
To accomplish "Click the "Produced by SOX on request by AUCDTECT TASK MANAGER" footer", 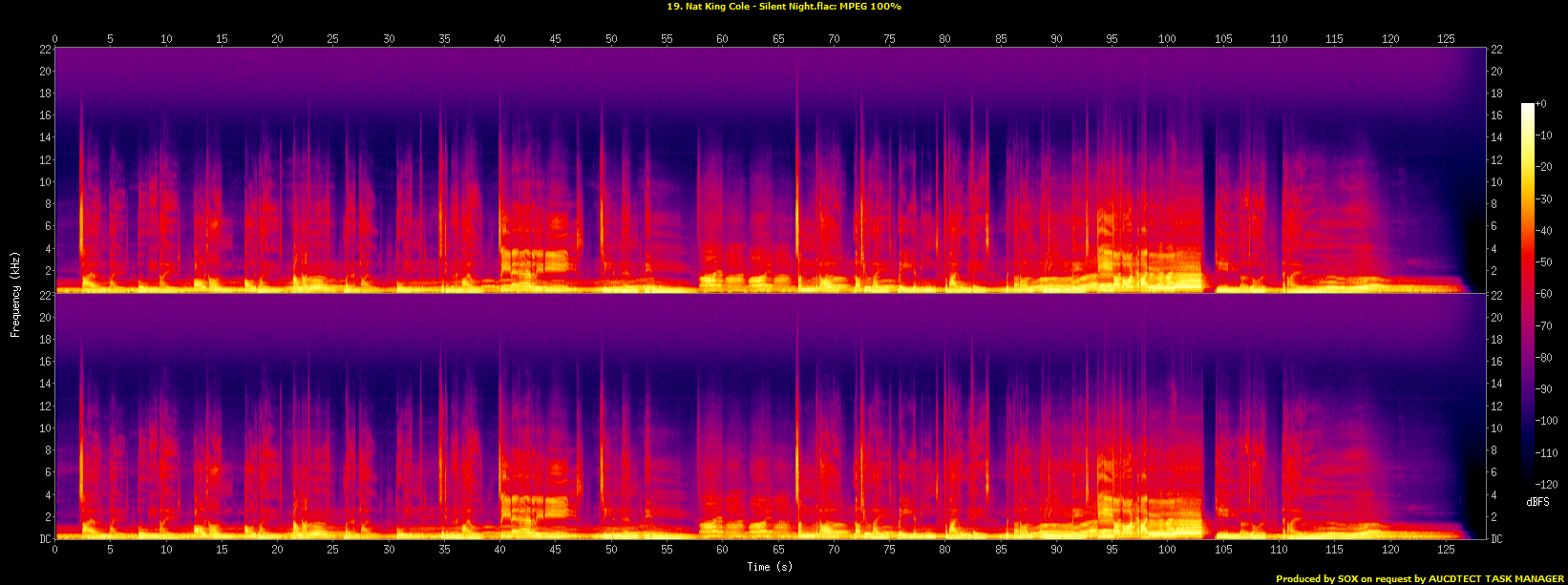I will point(1420,578).
